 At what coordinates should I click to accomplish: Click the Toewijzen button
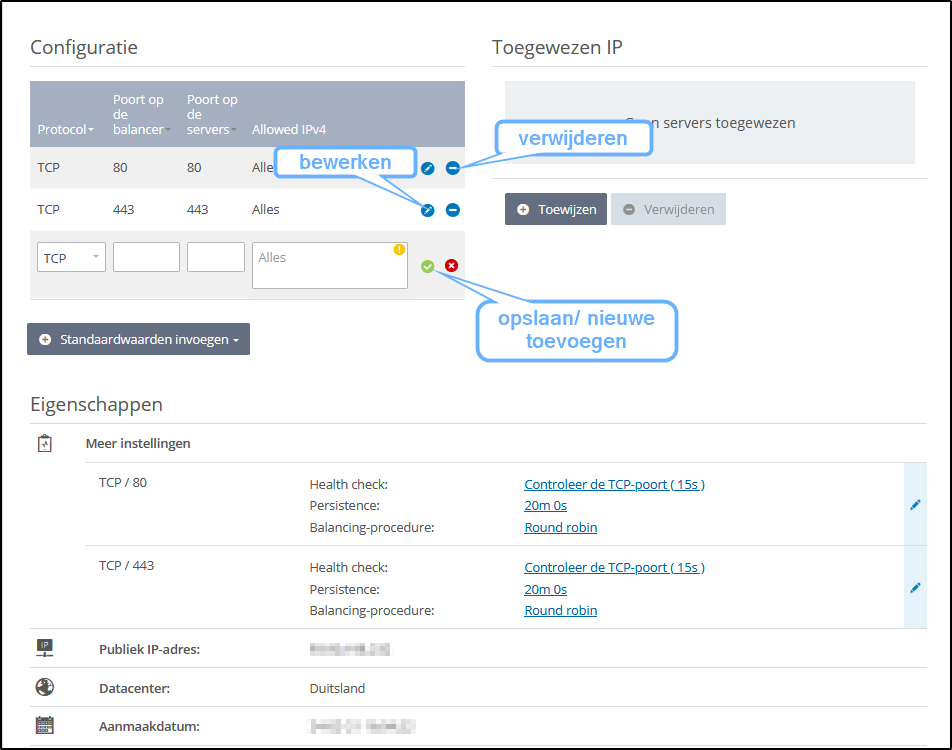555,209
